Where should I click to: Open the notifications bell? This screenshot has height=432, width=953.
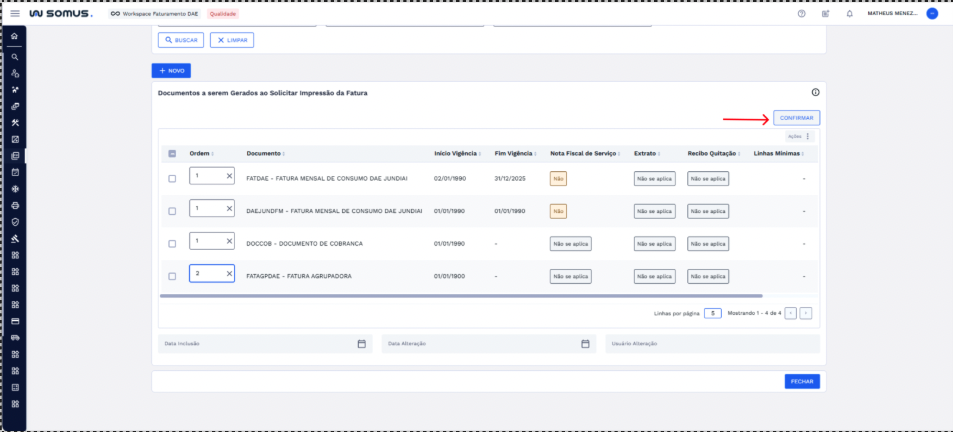(850, 14)
